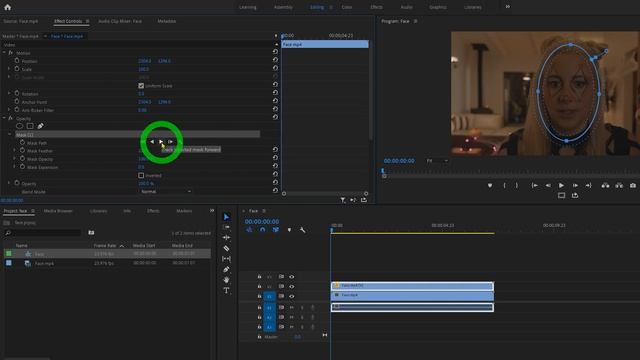Export a frame with the camera icon
Image resolution: width=640 pixels, height=360 pixels.
pos(633,186)
